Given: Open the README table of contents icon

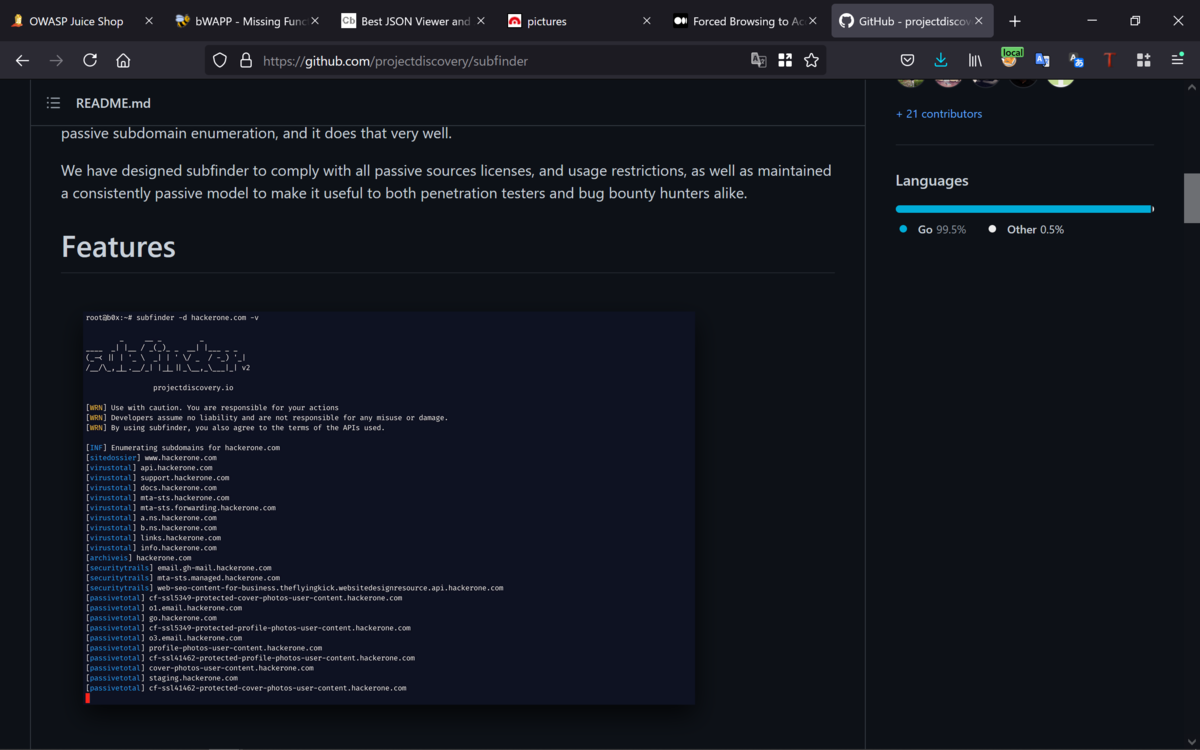Looking at the screenshot, I should pyautogui.click(x=54, y=103).
